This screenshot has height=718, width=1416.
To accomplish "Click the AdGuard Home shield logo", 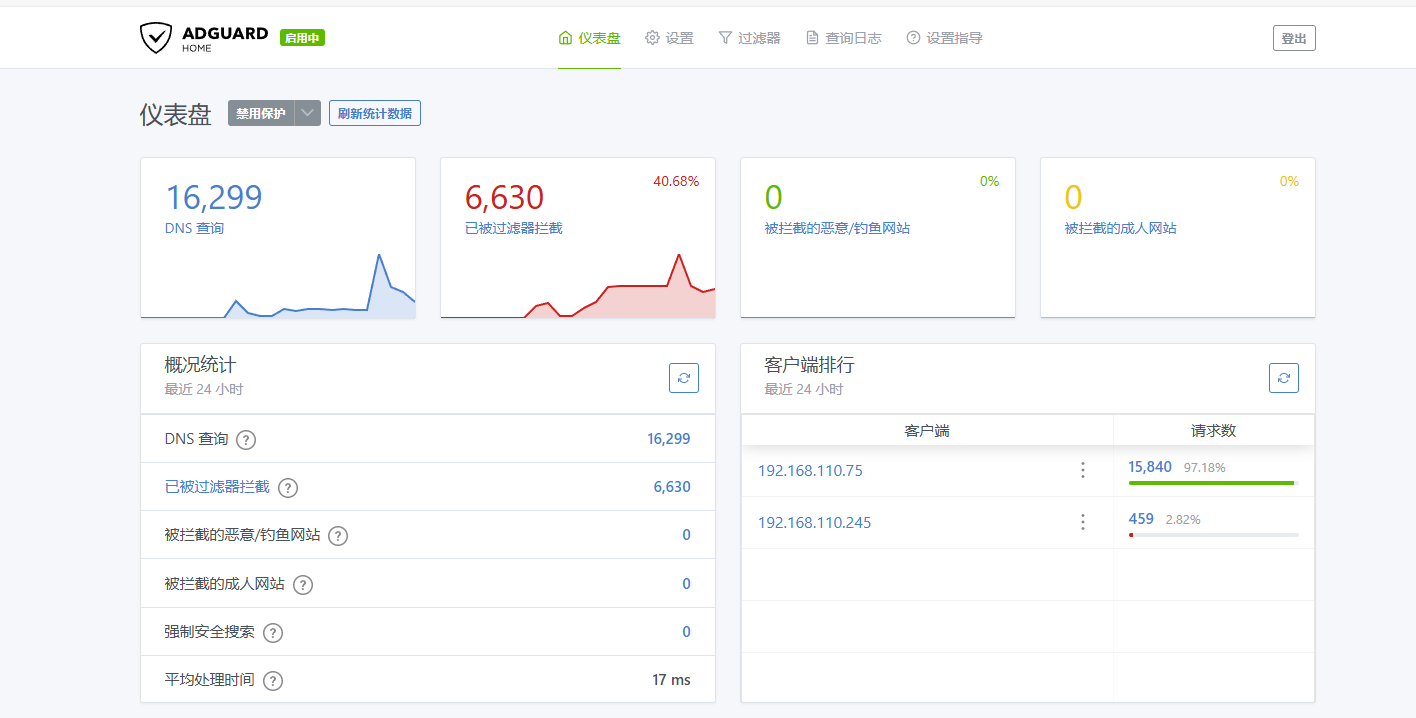I will pos(156,38).
